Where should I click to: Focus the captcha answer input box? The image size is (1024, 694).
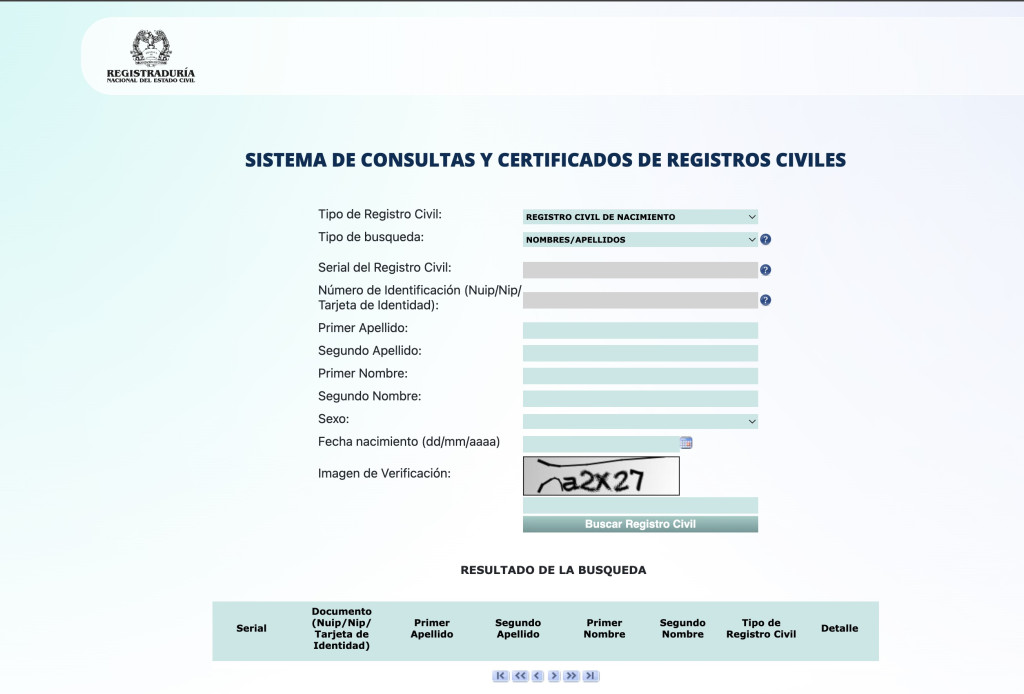[x=640, y=505]
